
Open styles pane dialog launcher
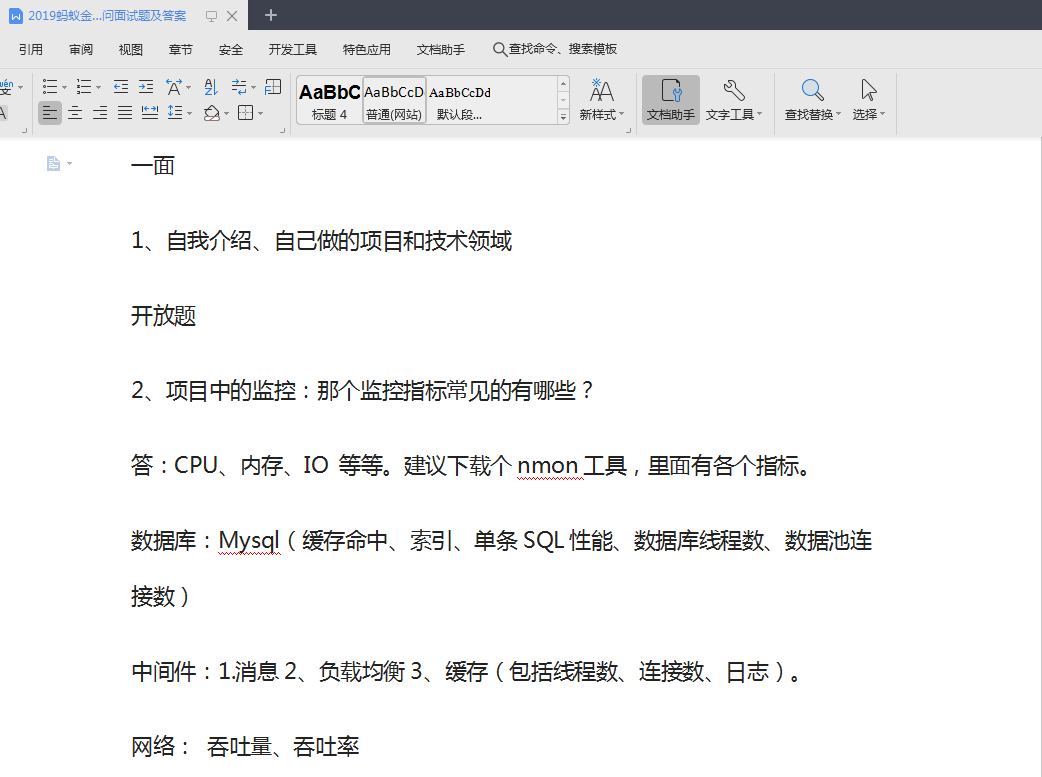click(629, 131)
